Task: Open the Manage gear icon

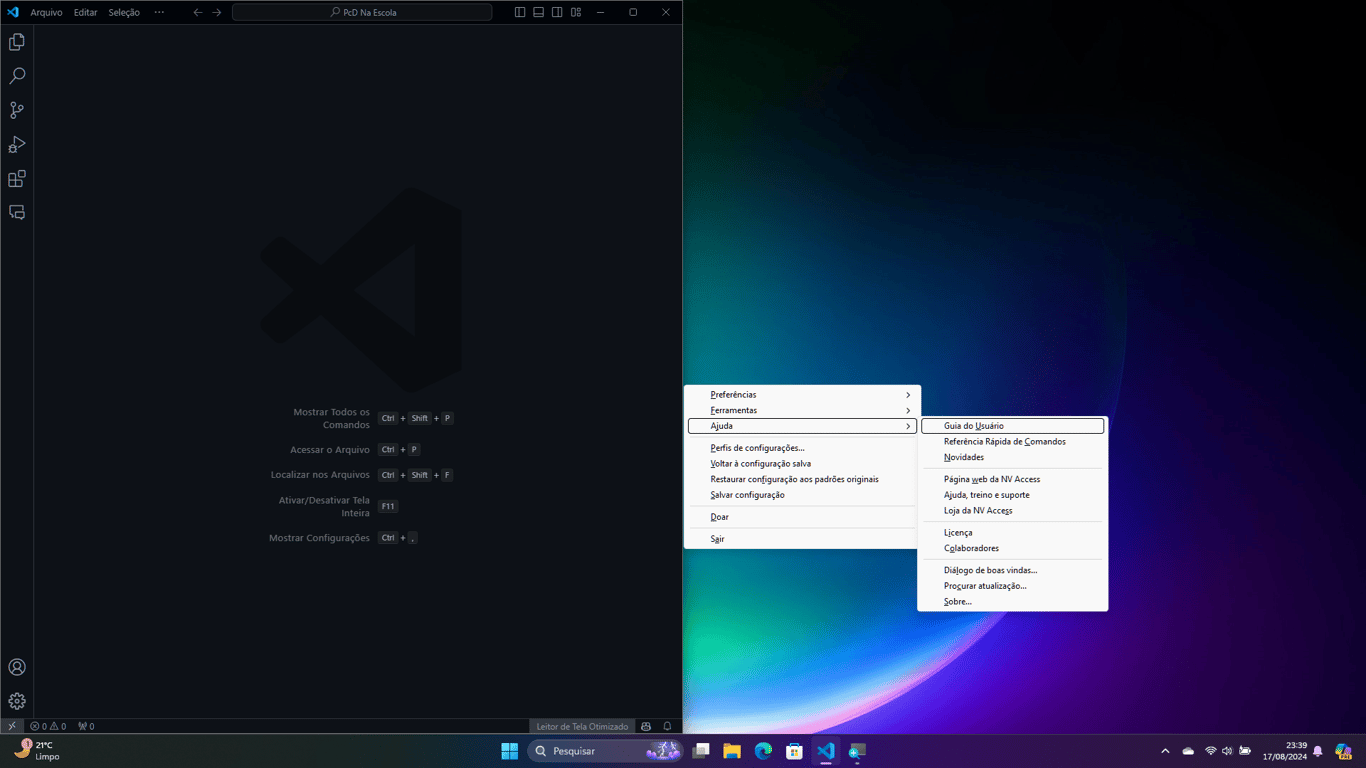Action: click(17, 701)
